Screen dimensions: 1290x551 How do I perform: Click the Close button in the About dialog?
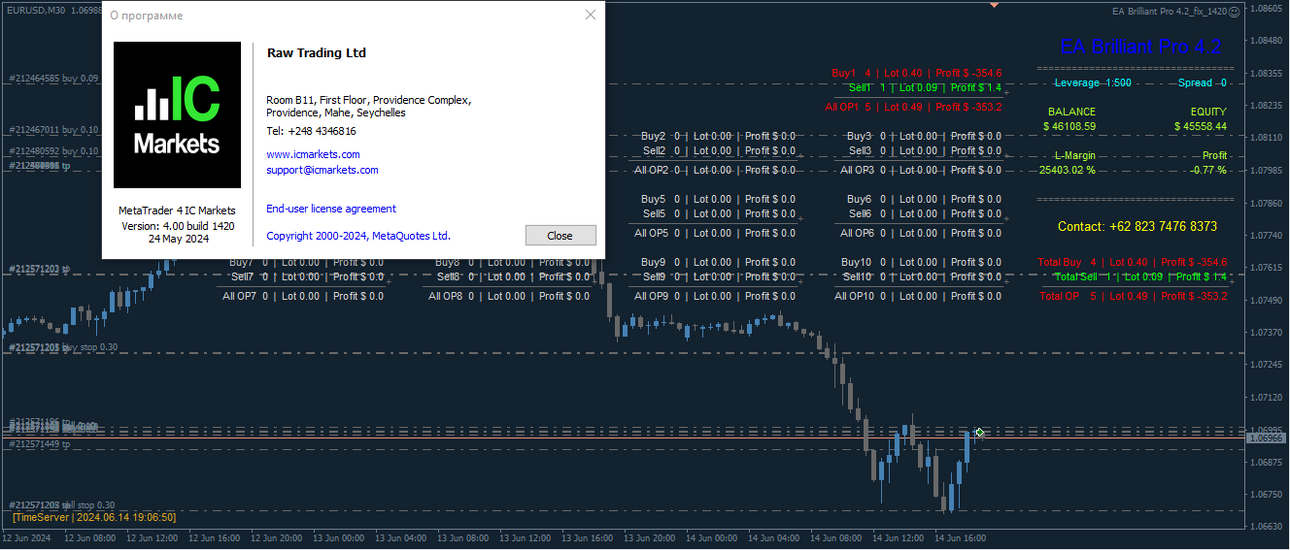(x=560, y=236)
